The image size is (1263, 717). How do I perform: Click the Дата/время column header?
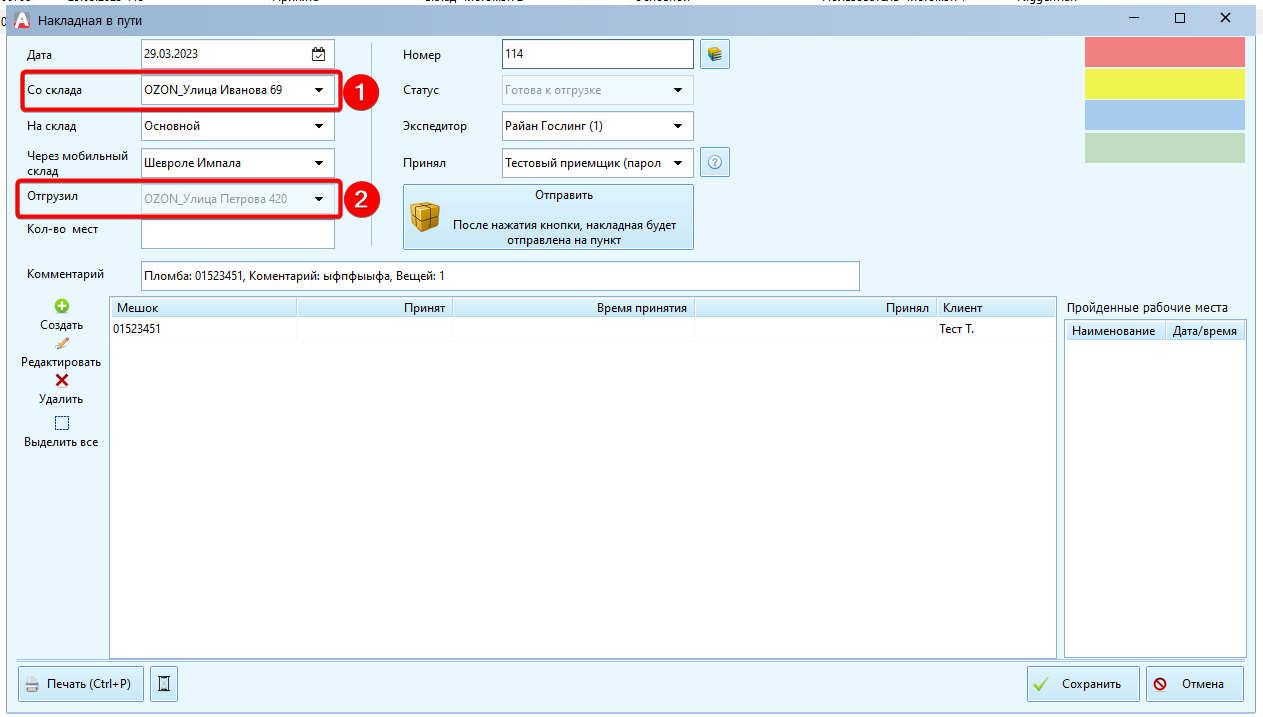[x=1206, y=331]
